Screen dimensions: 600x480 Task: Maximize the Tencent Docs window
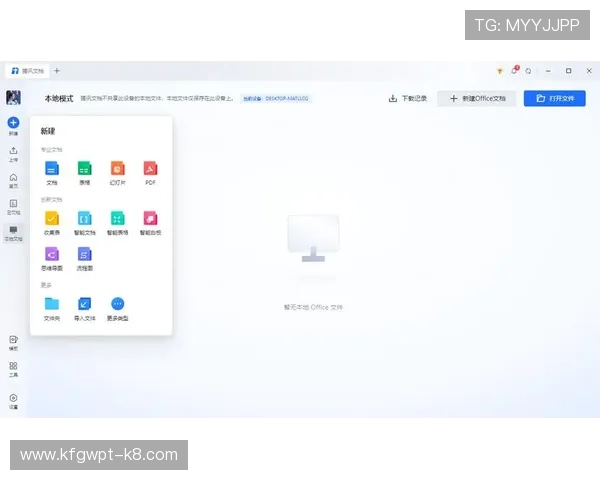coord(569,71)
